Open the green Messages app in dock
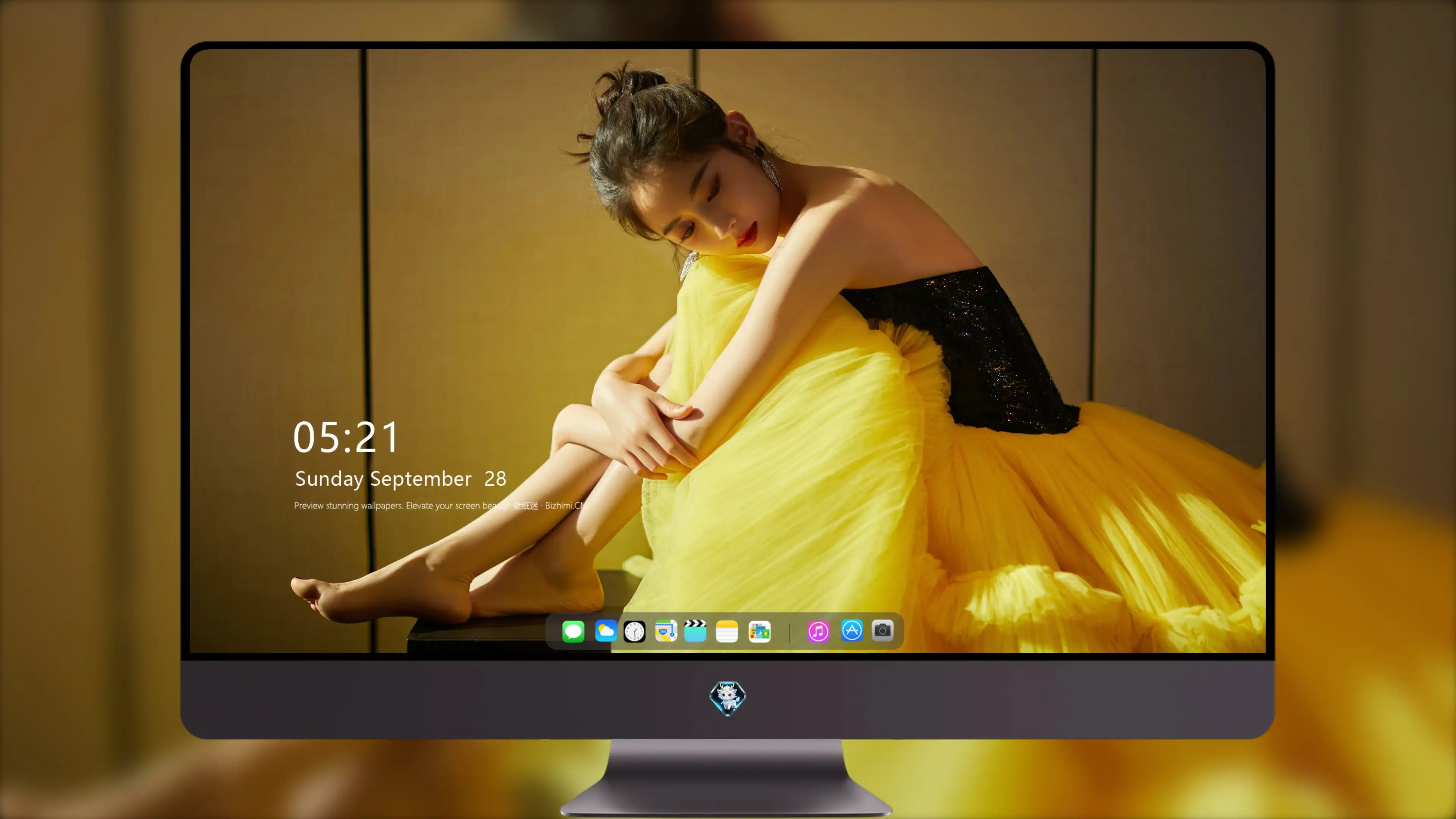The image size is (1456, 819). click(x=573, y=631)
